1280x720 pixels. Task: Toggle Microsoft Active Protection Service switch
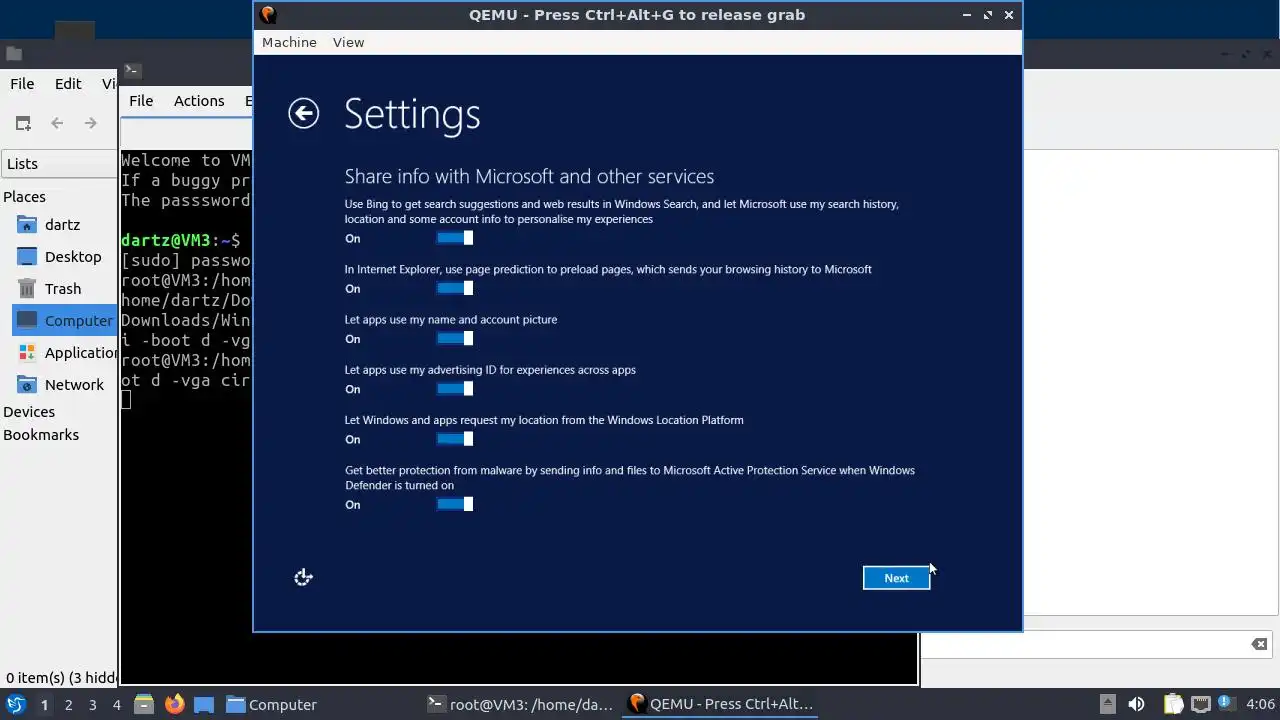coord(455,504)
